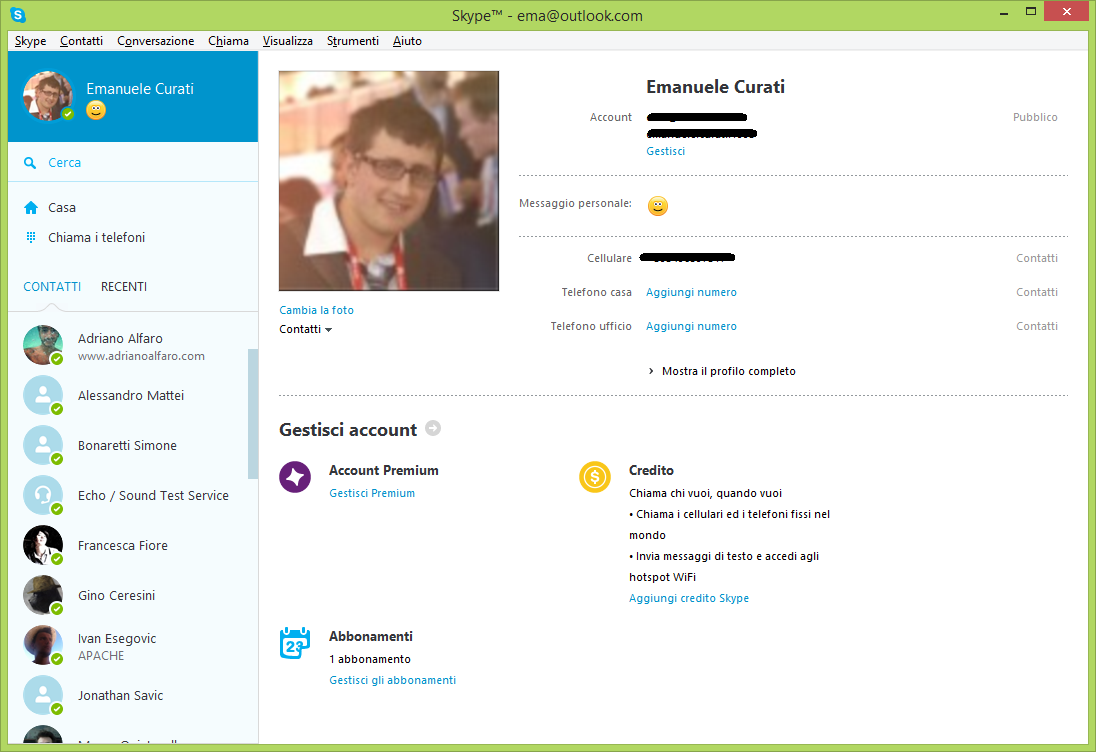Click the Skype logo in title bar

(x=18, y=15)
